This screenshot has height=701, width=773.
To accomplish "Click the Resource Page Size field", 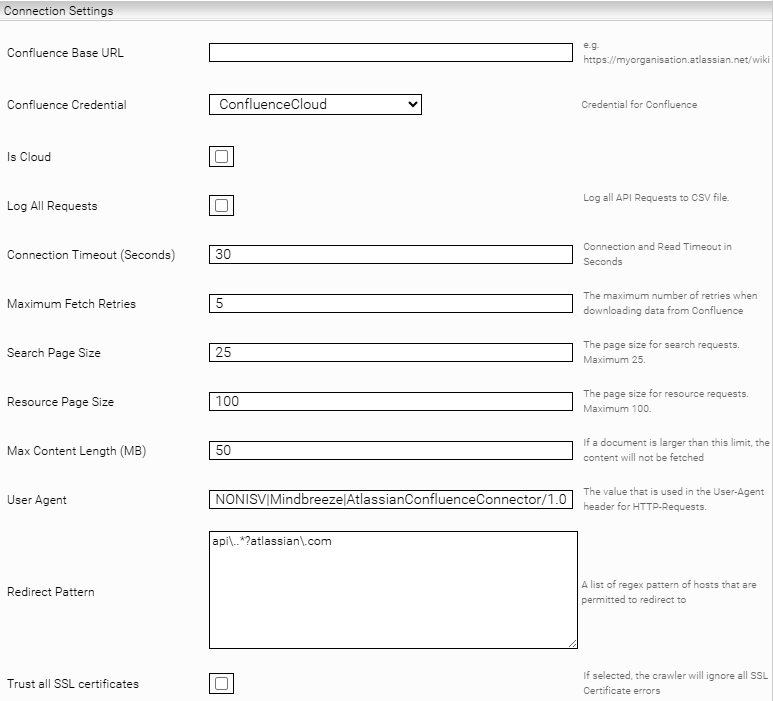I will (x=390, y=402).
